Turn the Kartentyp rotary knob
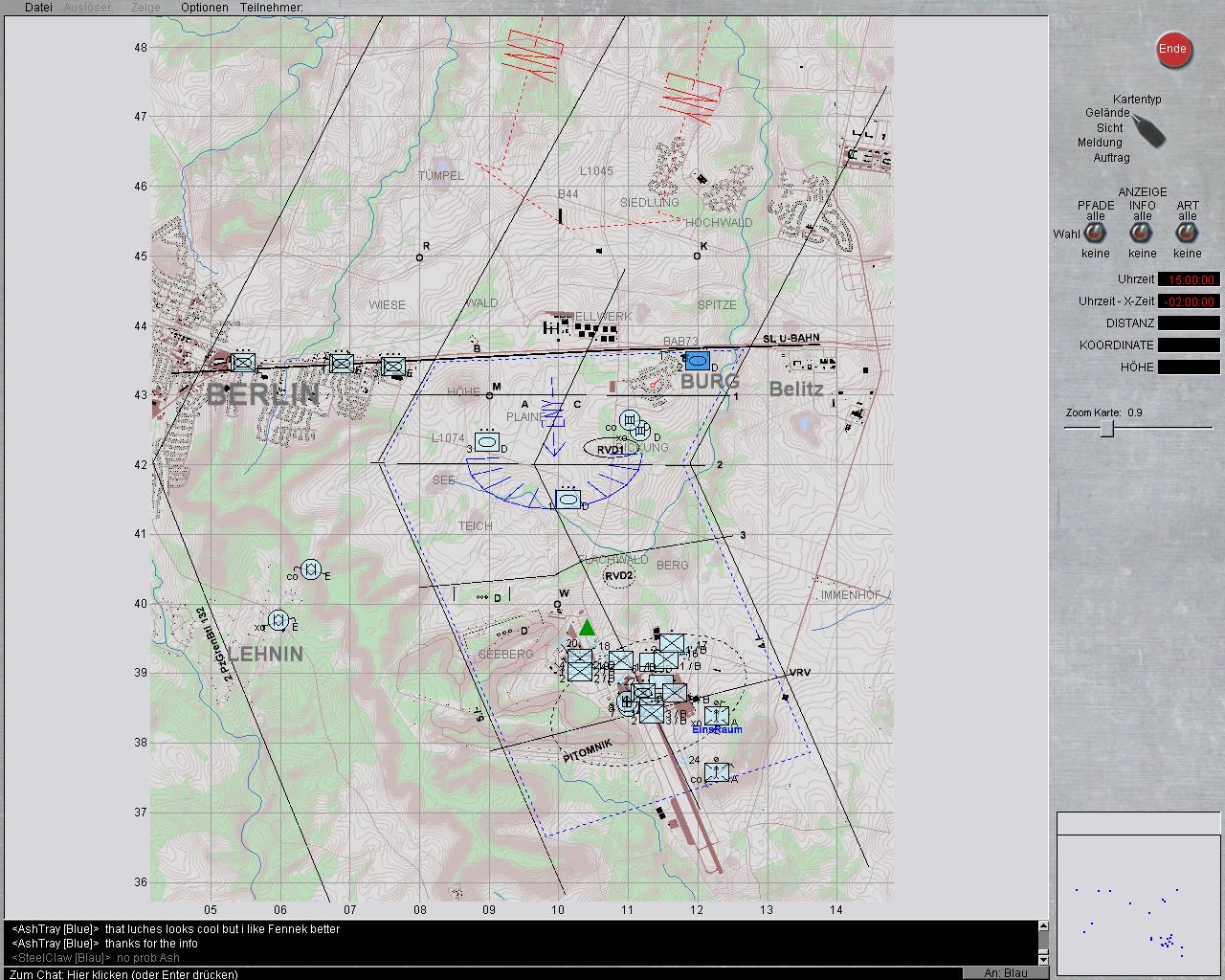This screenshot has height=980, width=1225. 1149,130
